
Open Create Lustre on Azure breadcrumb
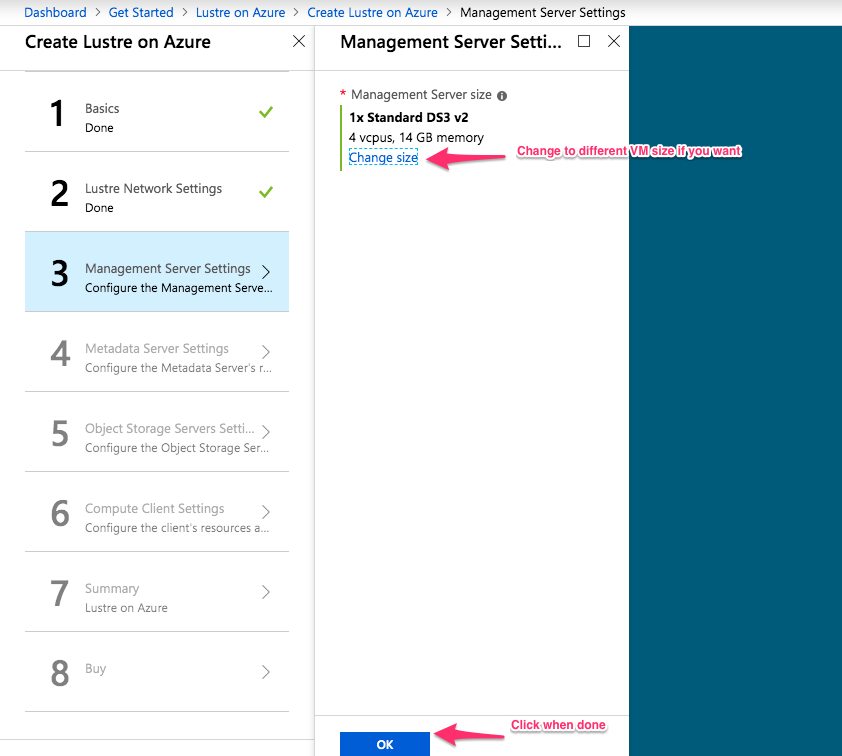(372, 12)
